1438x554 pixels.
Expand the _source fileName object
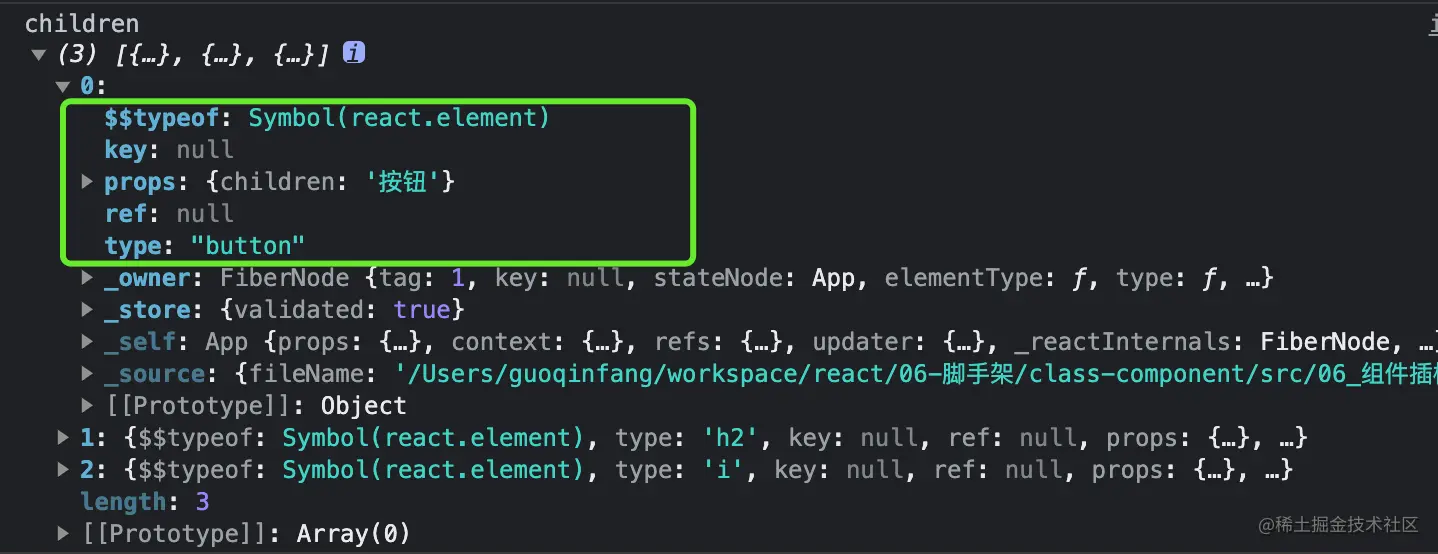pos(87,374)
